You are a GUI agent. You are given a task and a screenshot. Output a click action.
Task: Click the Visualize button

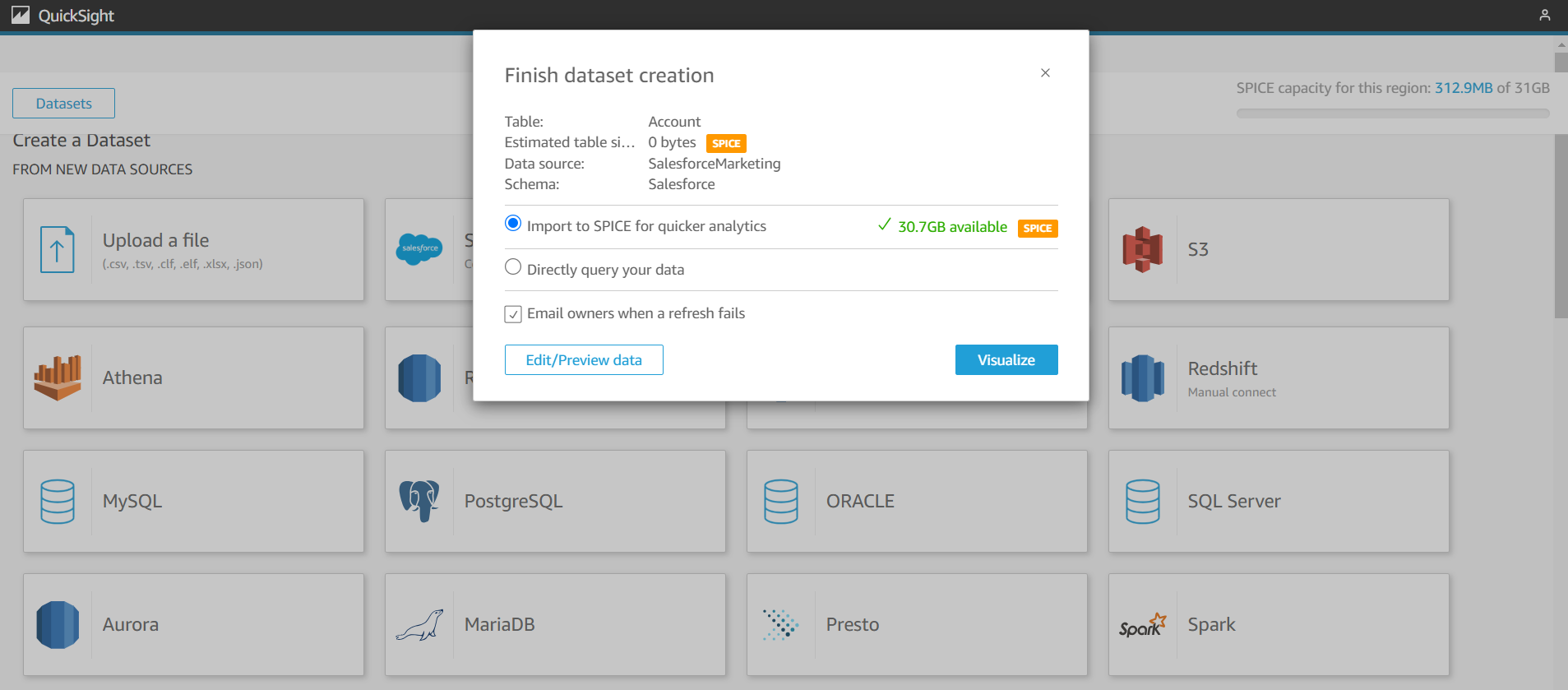click(1006, 360)
